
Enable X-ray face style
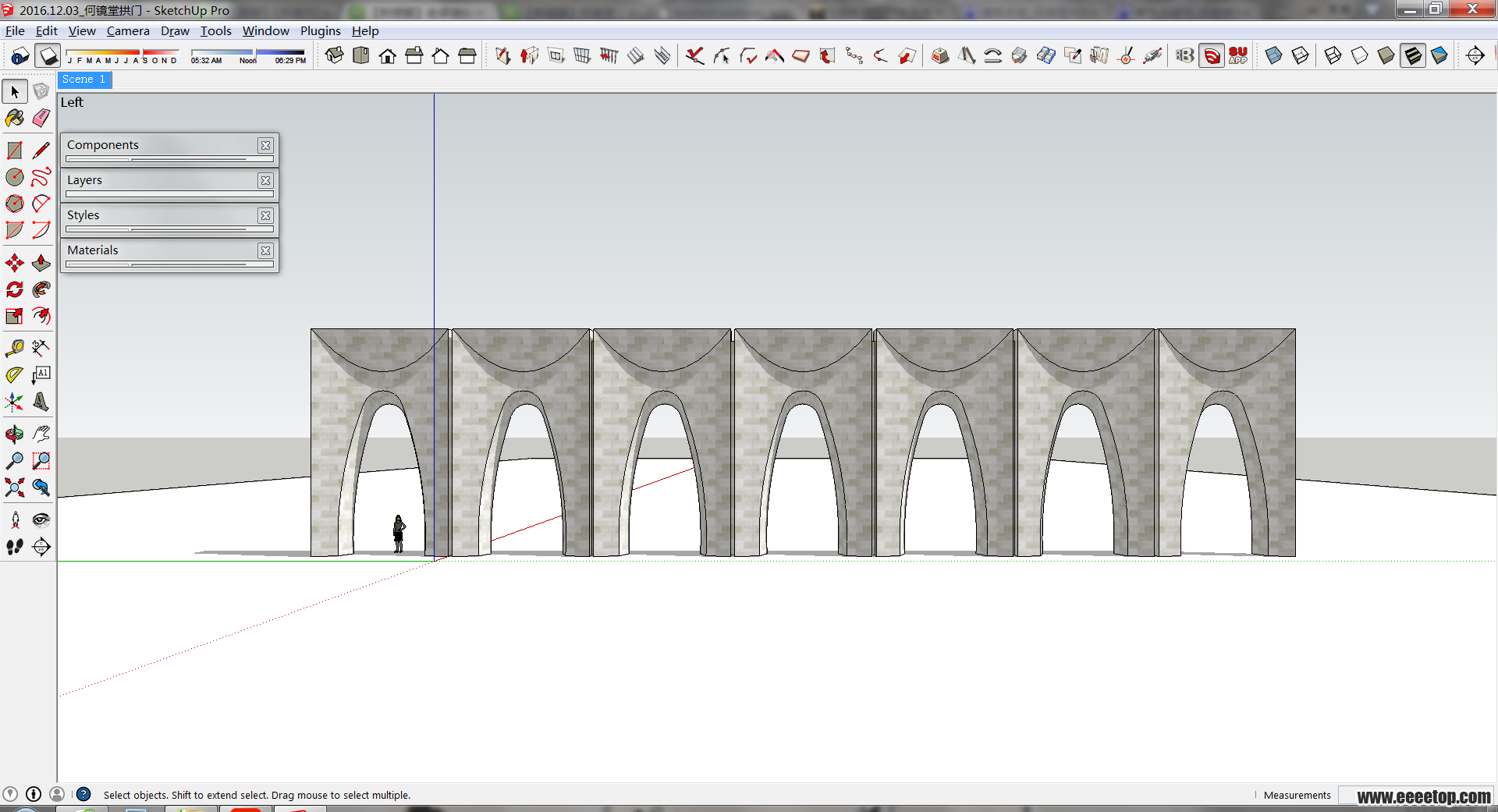click(1274, 55)
